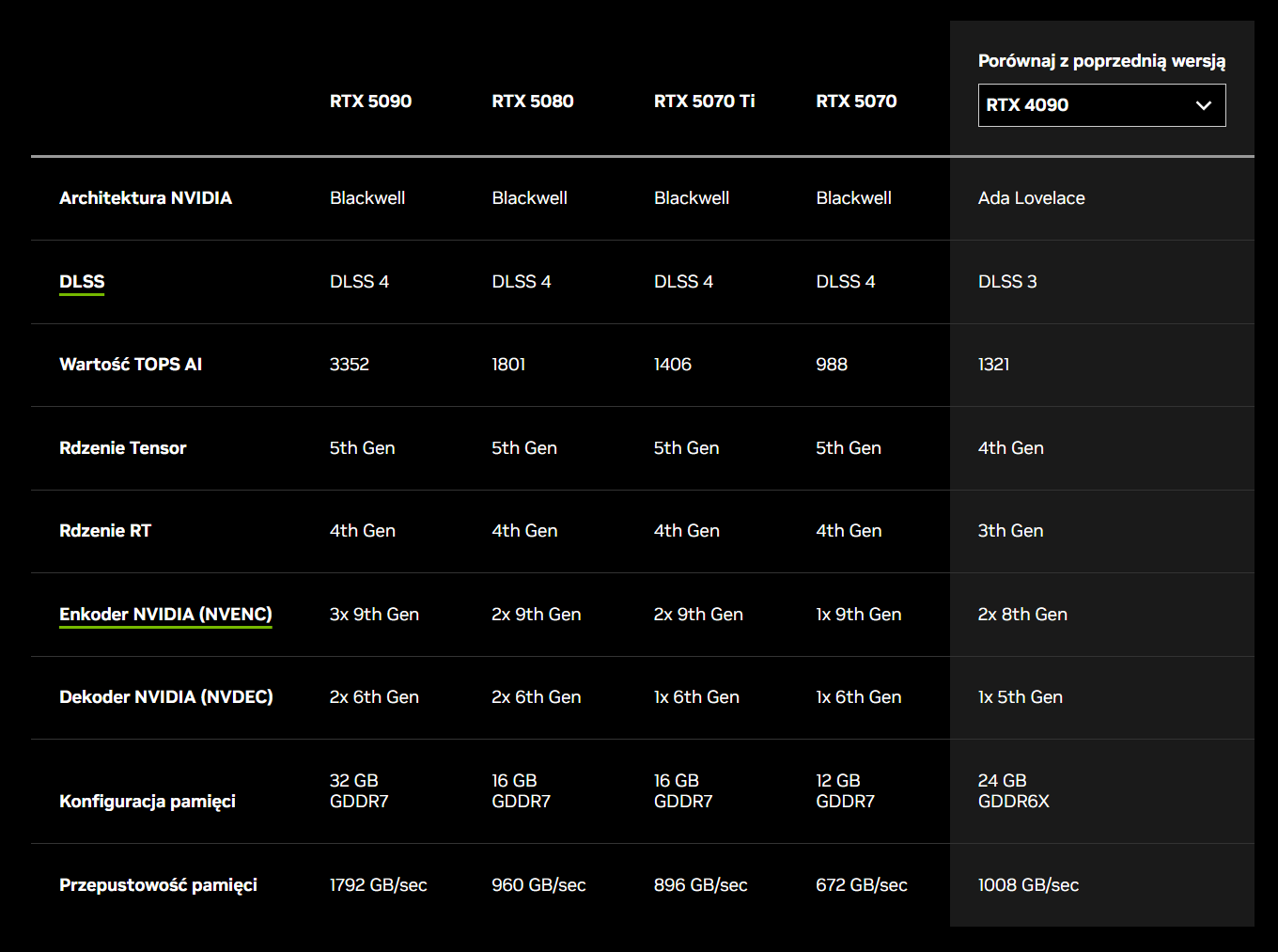Click the 1801 TOPS value
This screenshot has height=952, width=1278.
508,365
